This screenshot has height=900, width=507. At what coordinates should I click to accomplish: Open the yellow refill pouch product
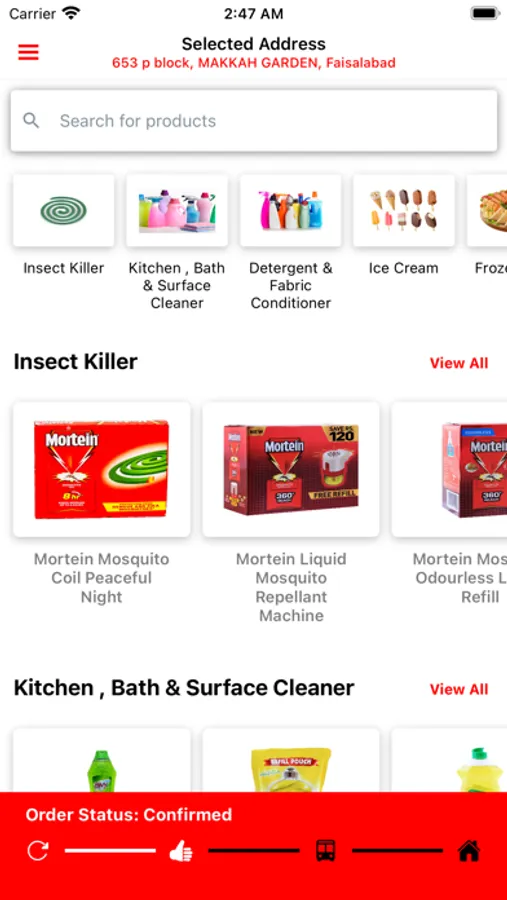coord(291,761)
